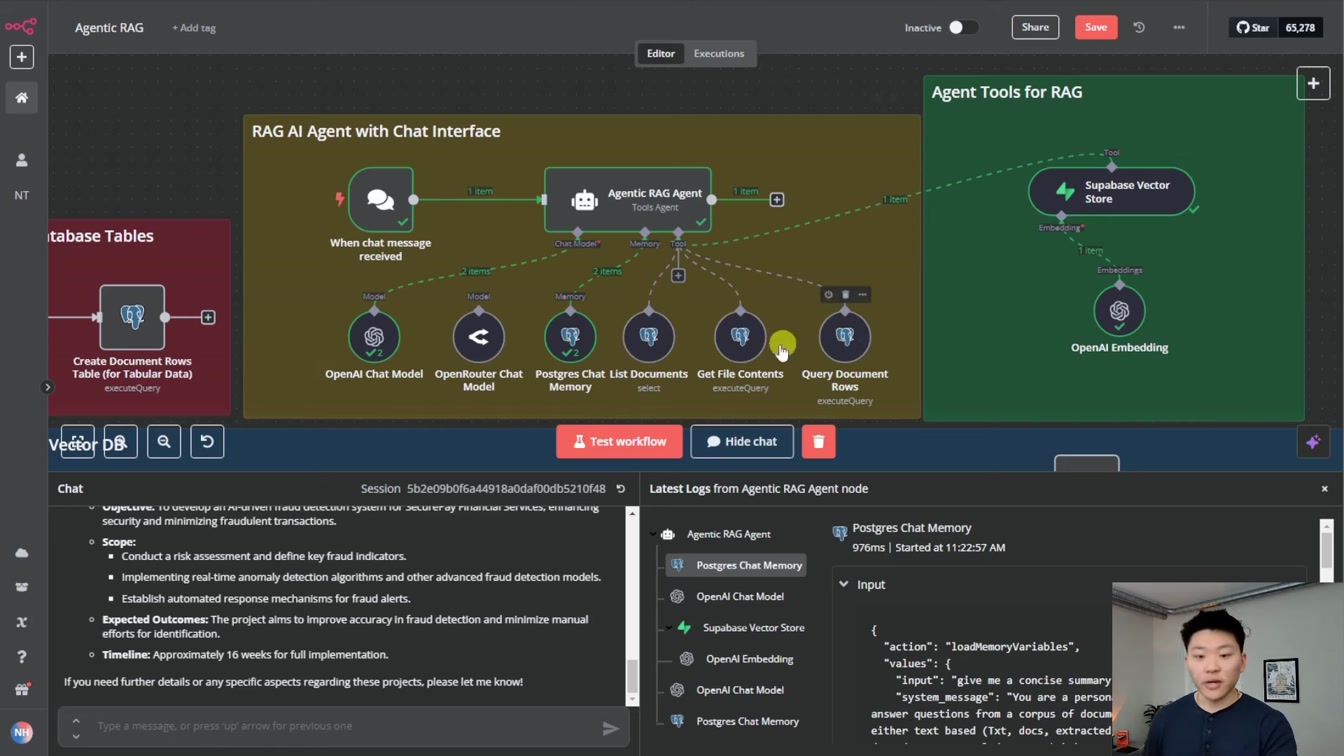Click the down arrow in chat input
Screen dimensions: 1344x756
(x=75, y=735)
